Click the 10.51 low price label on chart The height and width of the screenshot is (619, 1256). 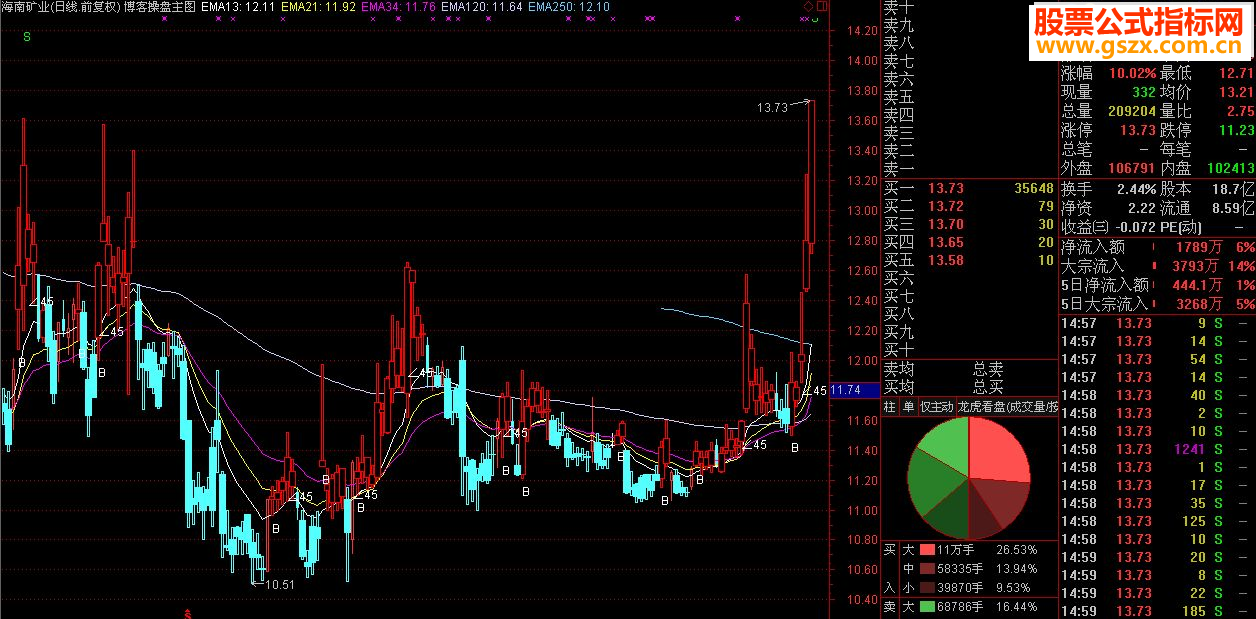point(279,585)
